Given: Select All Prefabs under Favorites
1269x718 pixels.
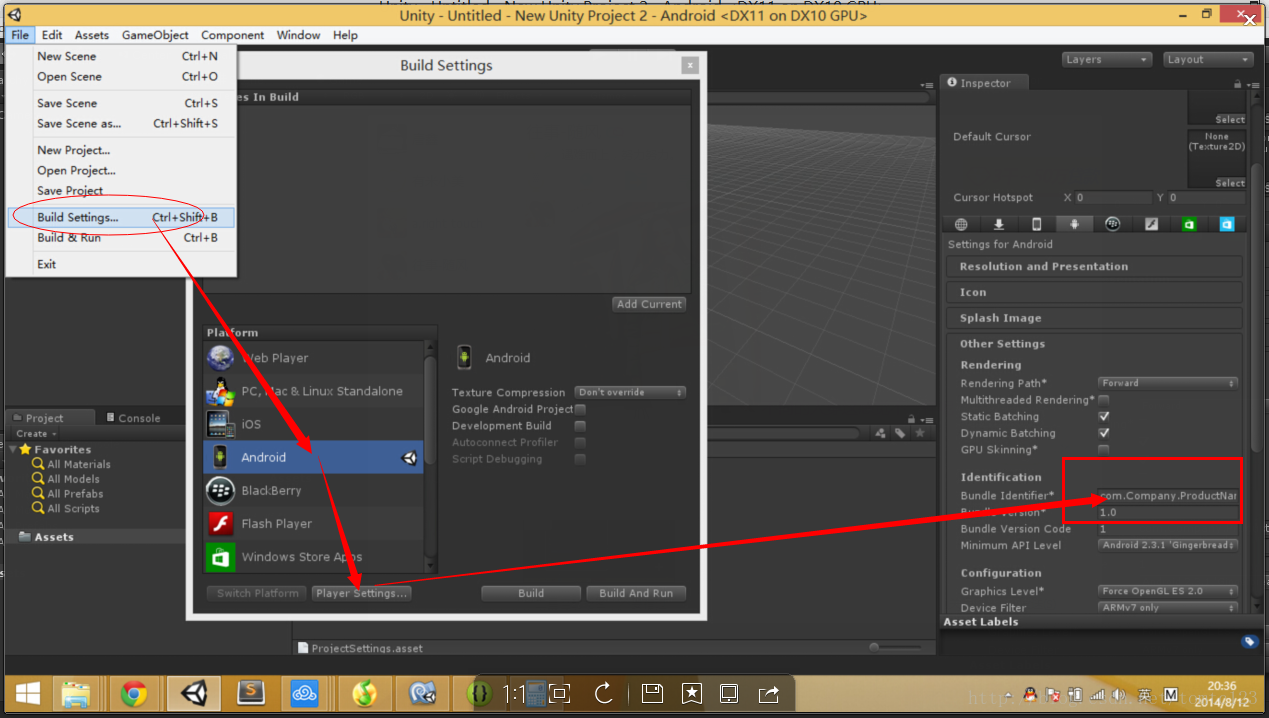Looking at the screenshot, I should (75, 494).
